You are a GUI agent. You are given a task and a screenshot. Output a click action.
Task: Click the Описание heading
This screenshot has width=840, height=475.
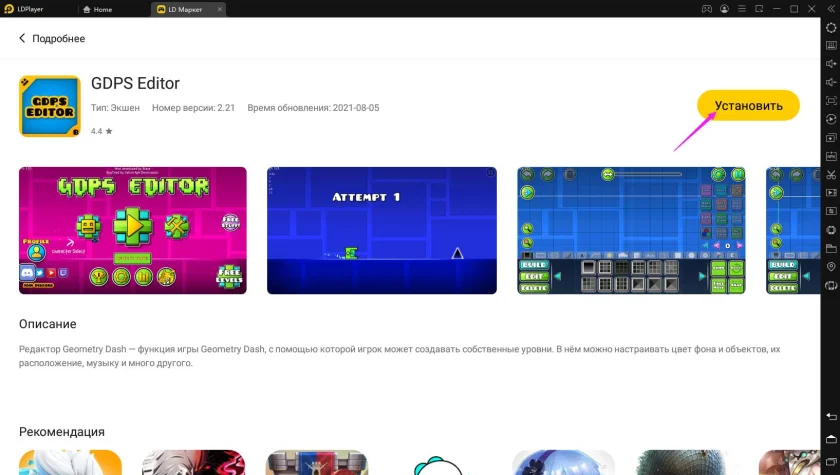(48, 324)
